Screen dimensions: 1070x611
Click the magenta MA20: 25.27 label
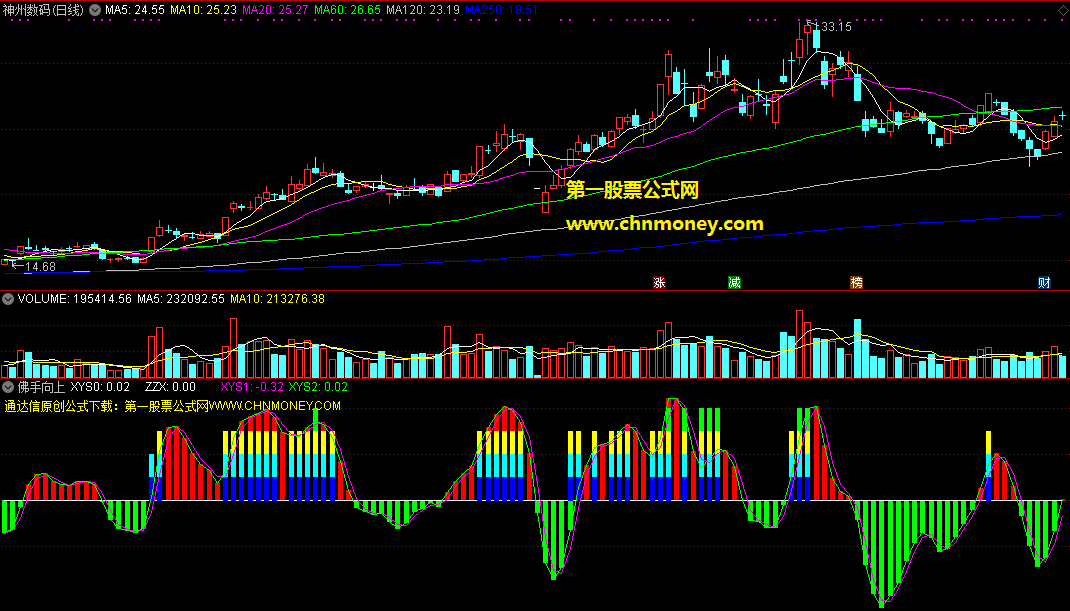pyautogui.click(x=275, y=10)
